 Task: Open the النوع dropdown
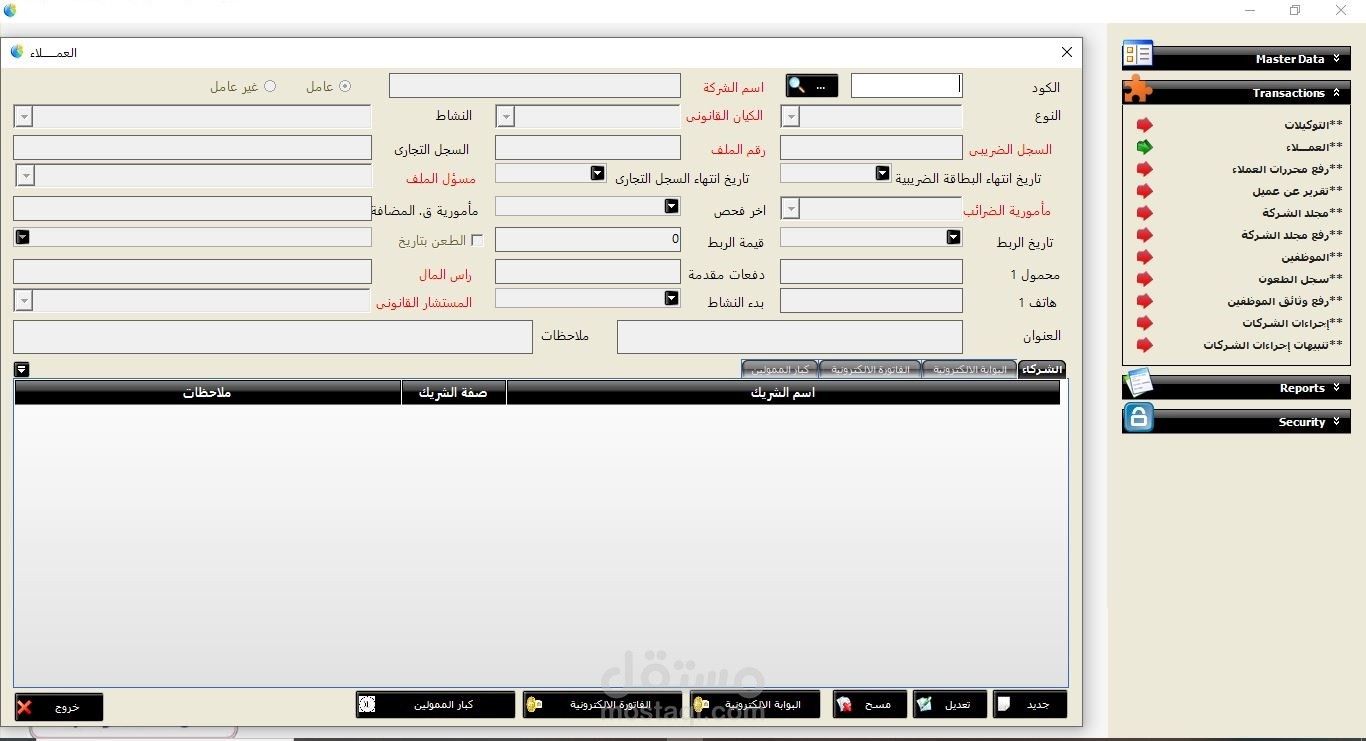(x=790, y=116)
